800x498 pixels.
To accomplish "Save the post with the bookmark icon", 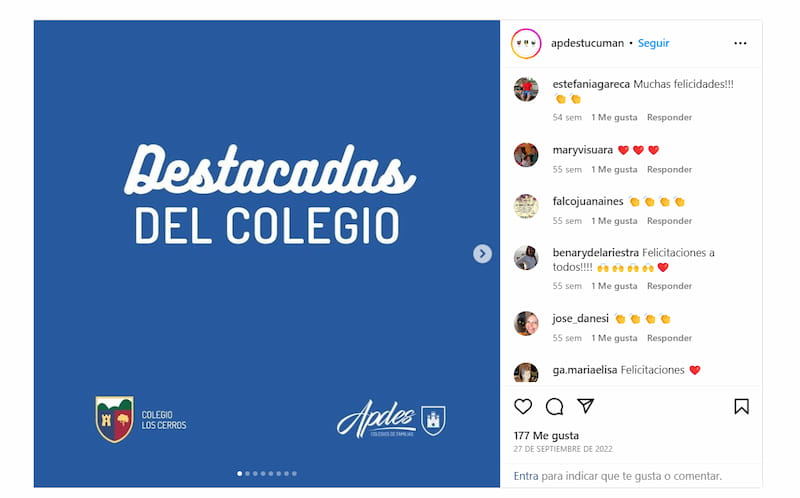I will pos(741,407).
